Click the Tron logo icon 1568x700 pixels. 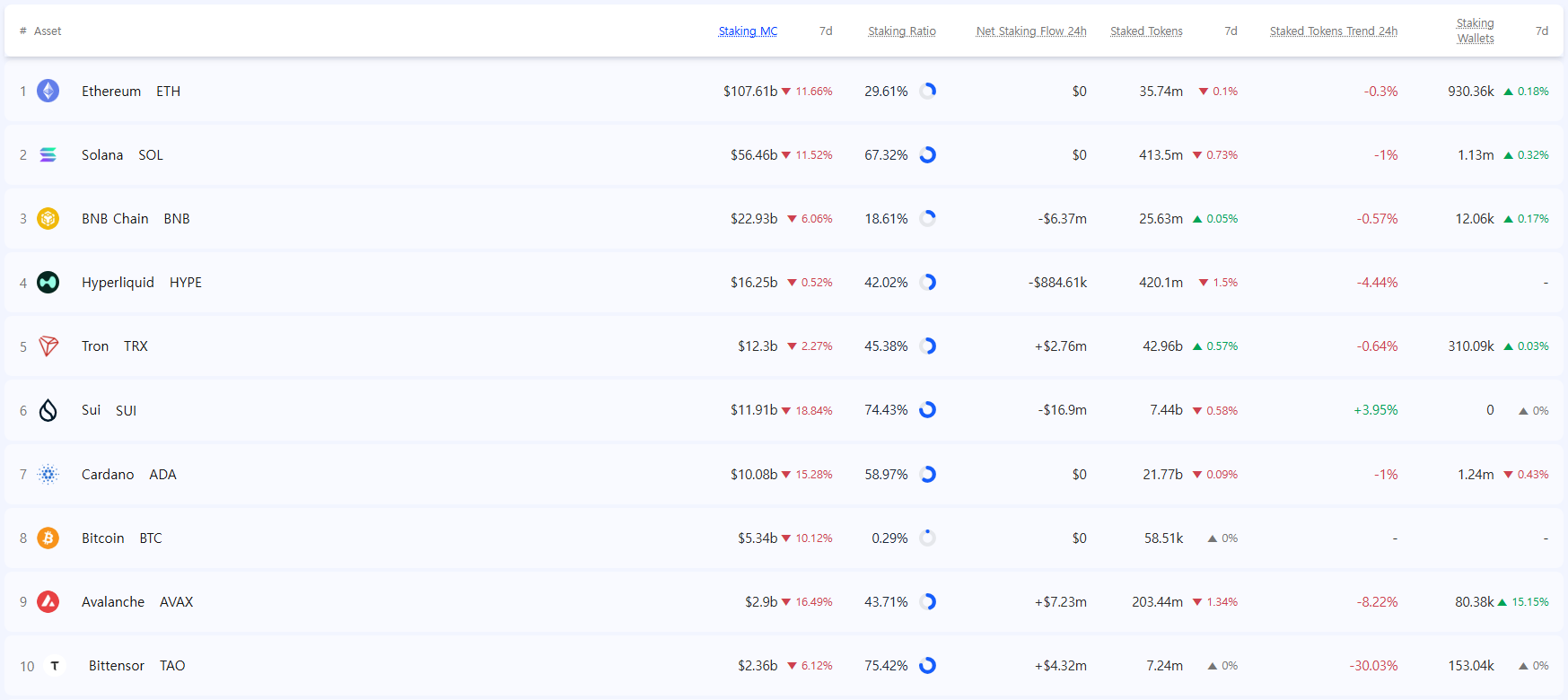(x=48, y=346)
